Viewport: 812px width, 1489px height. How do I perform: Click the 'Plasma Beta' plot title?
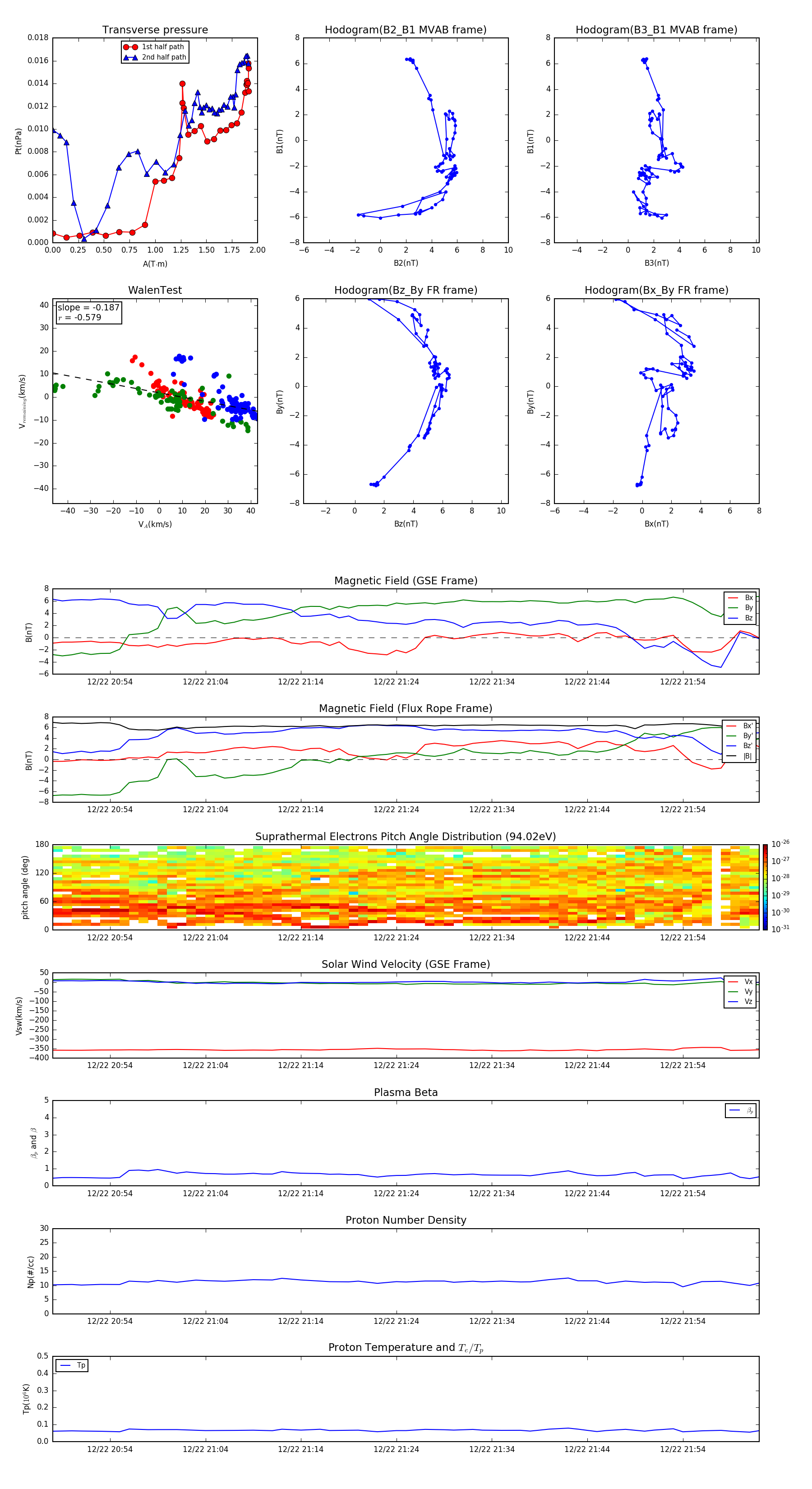(x=406, y=1092)
